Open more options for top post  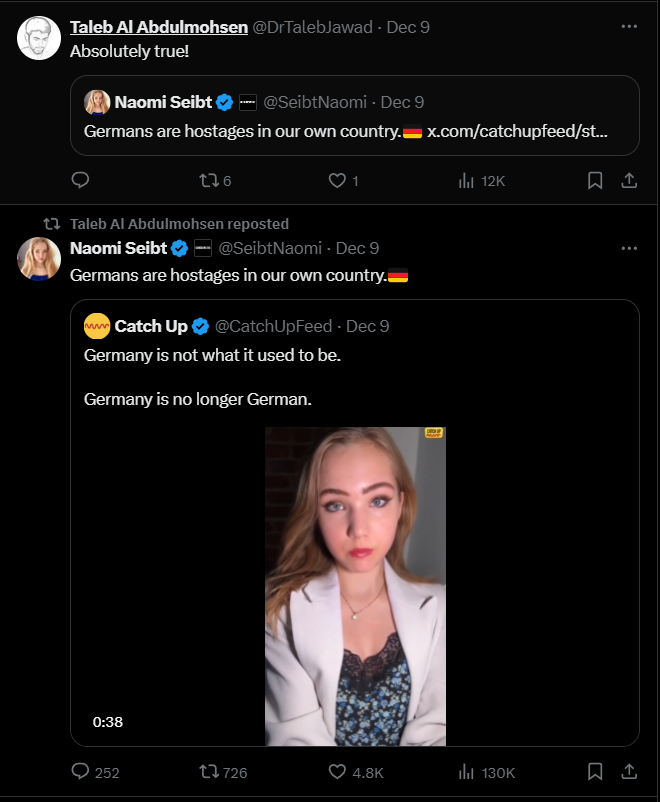click(x=629, y=27)
